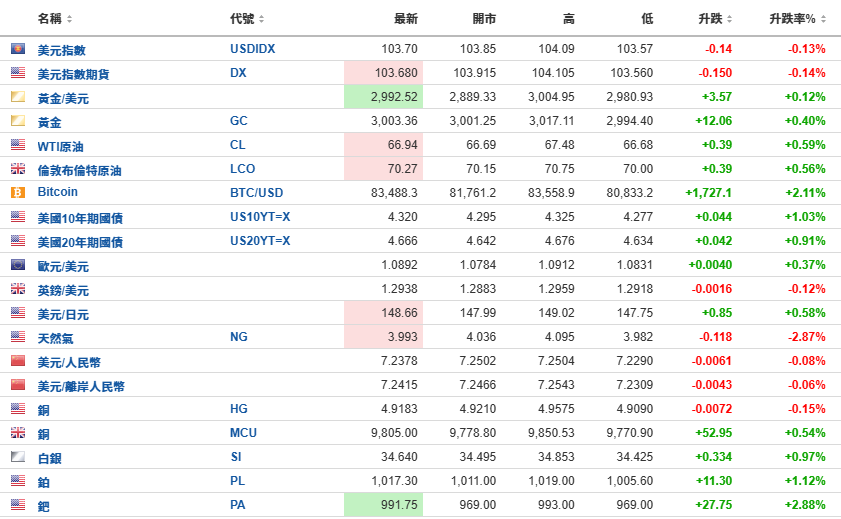Click the EU flag beside 歐元/美元

tap(18, 264)
